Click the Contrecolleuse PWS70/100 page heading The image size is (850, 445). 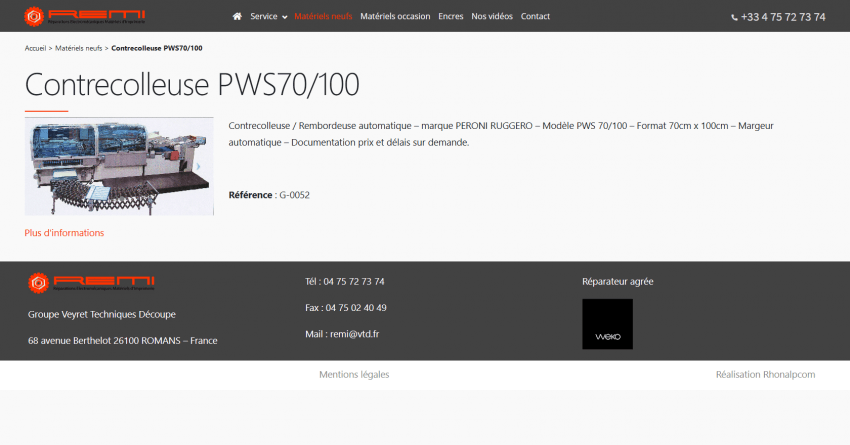[x=192, y=85]
